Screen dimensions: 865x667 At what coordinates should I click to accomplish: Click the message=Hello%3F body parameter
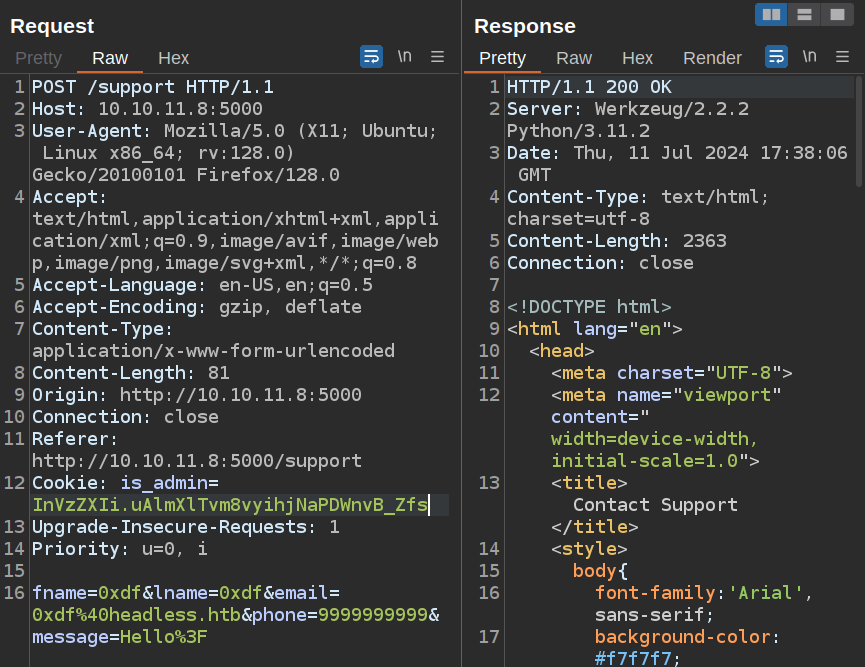click(120, 637)
